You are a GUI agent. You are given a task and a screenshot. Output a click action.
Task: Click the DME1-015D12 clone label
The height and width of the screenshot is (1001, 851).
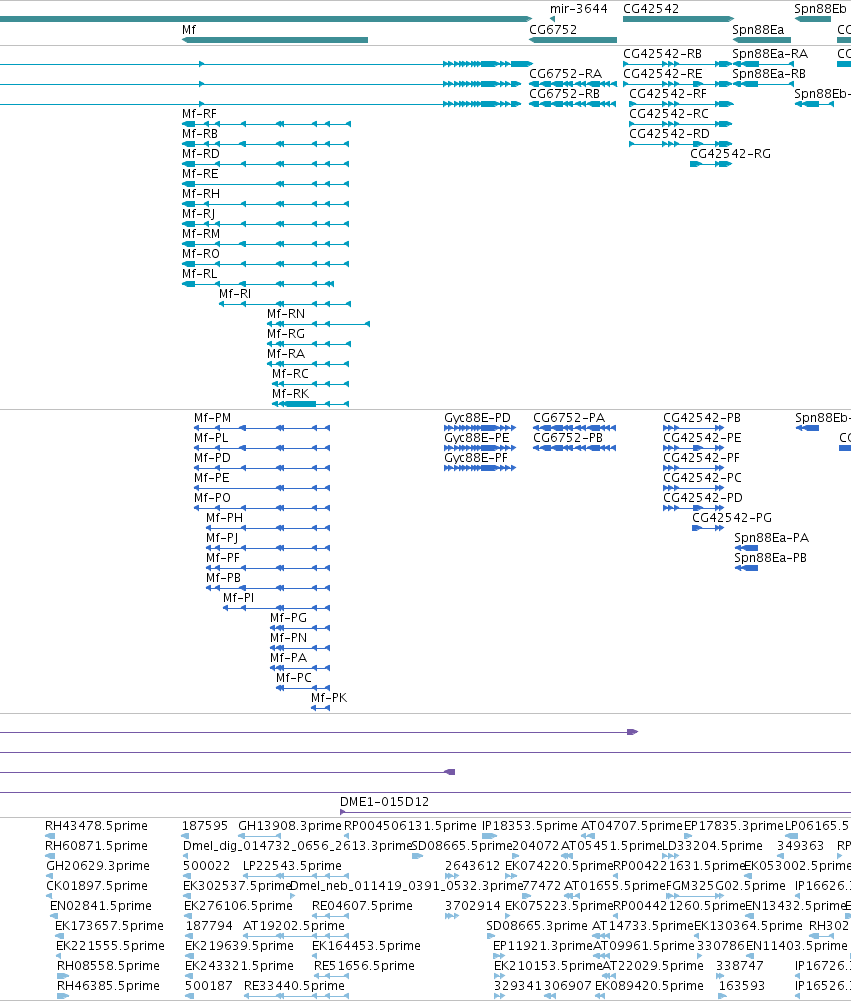pos(384,802)
